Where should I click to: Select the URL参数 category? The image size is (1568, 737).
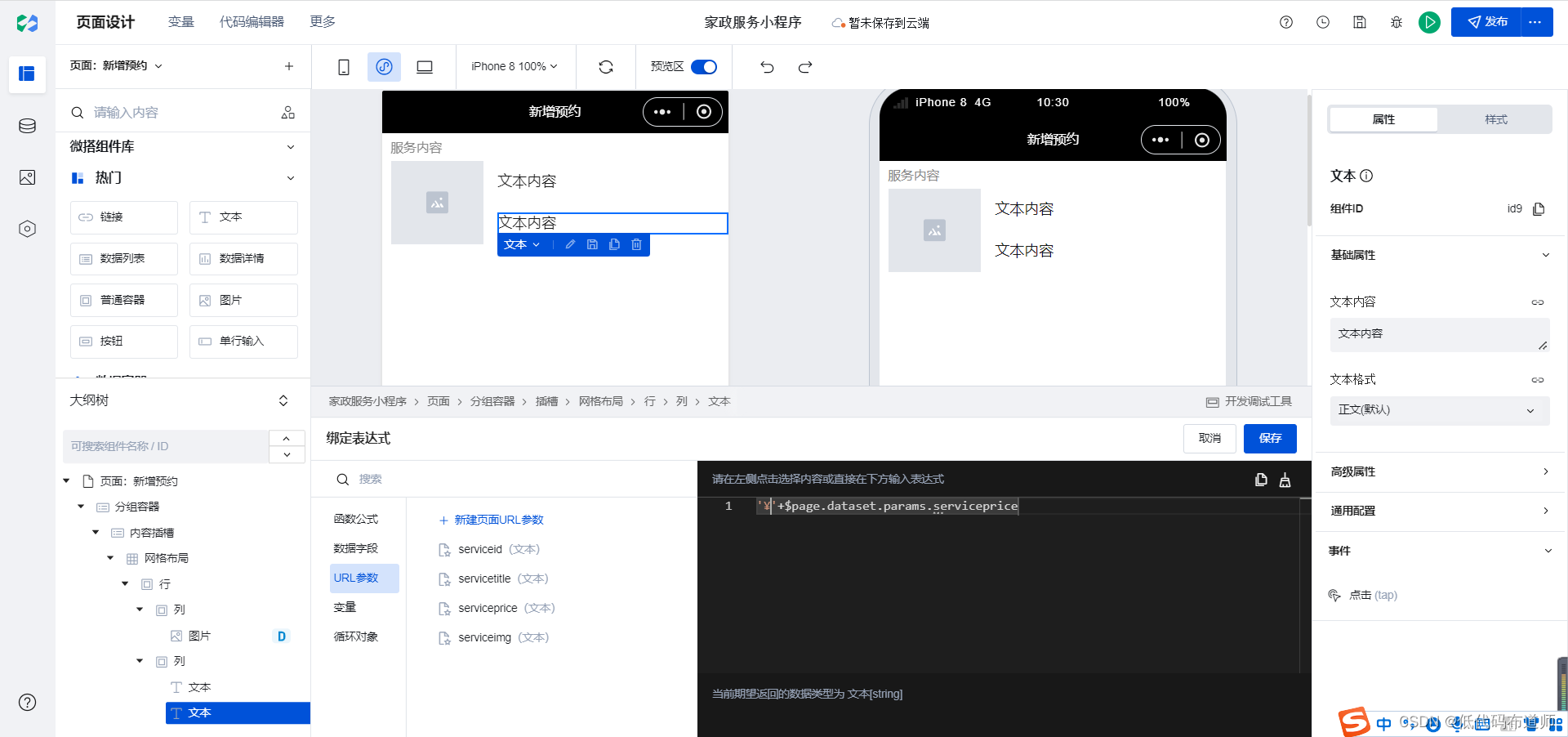tap(364, 578)
